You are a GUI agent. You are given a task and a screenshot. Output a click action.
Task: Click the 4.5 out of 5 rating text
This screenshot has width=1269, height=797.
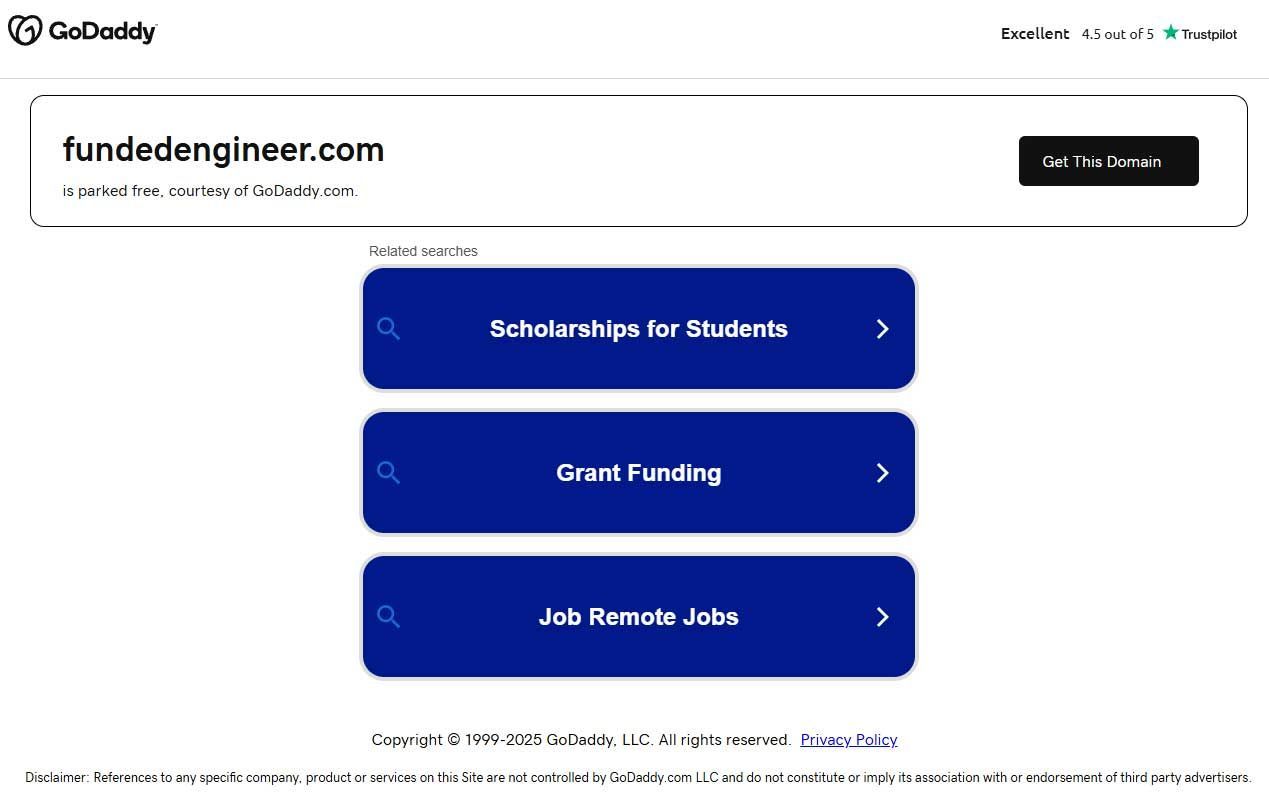[x=1117, y=34]
